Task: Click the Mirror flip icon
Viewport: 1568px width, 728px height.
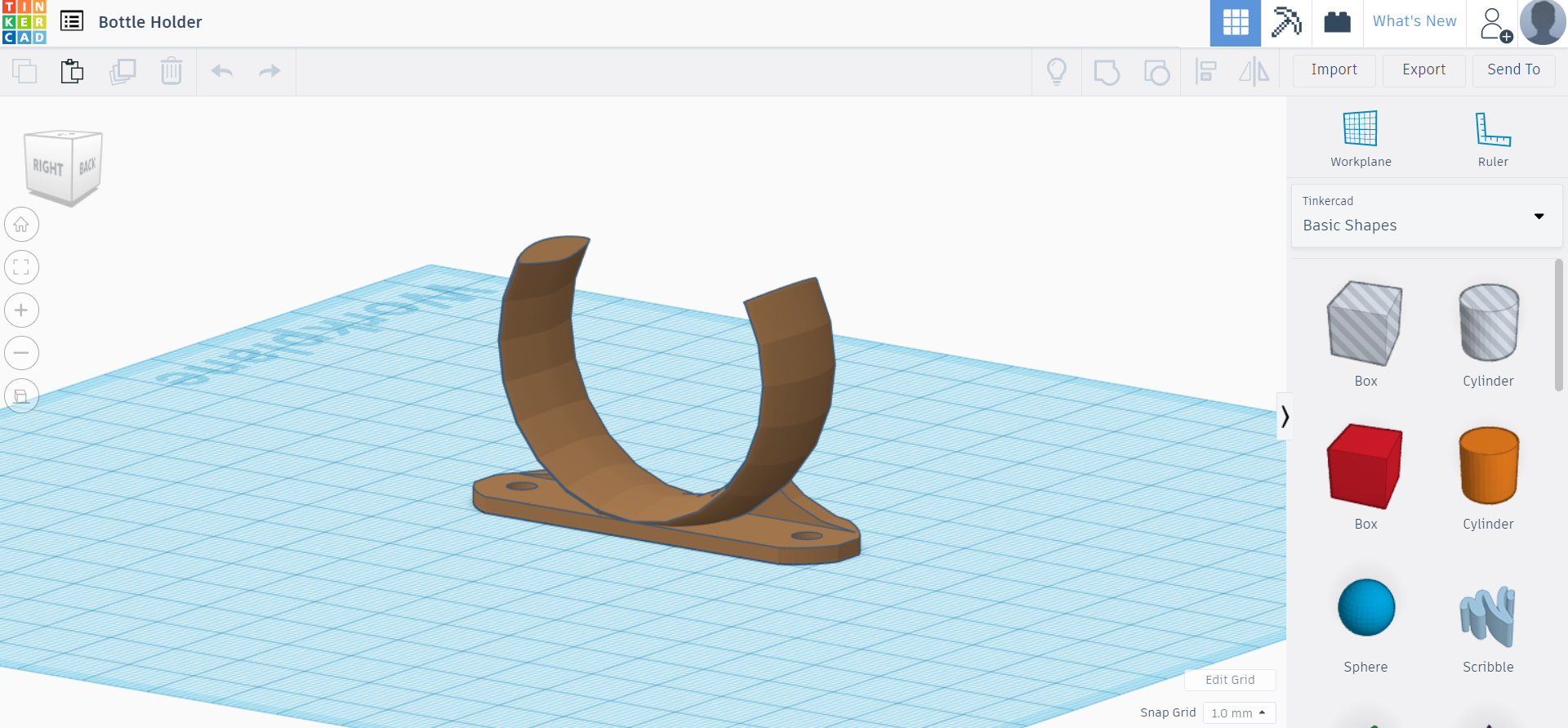Action: 1254,72
